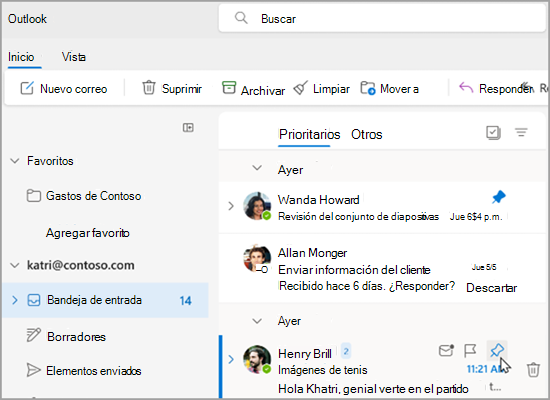The height and width of the screenshot is (400, 550).
Task: Delete Henry Brill message with trash icon
Action: (x=533, y=369)
